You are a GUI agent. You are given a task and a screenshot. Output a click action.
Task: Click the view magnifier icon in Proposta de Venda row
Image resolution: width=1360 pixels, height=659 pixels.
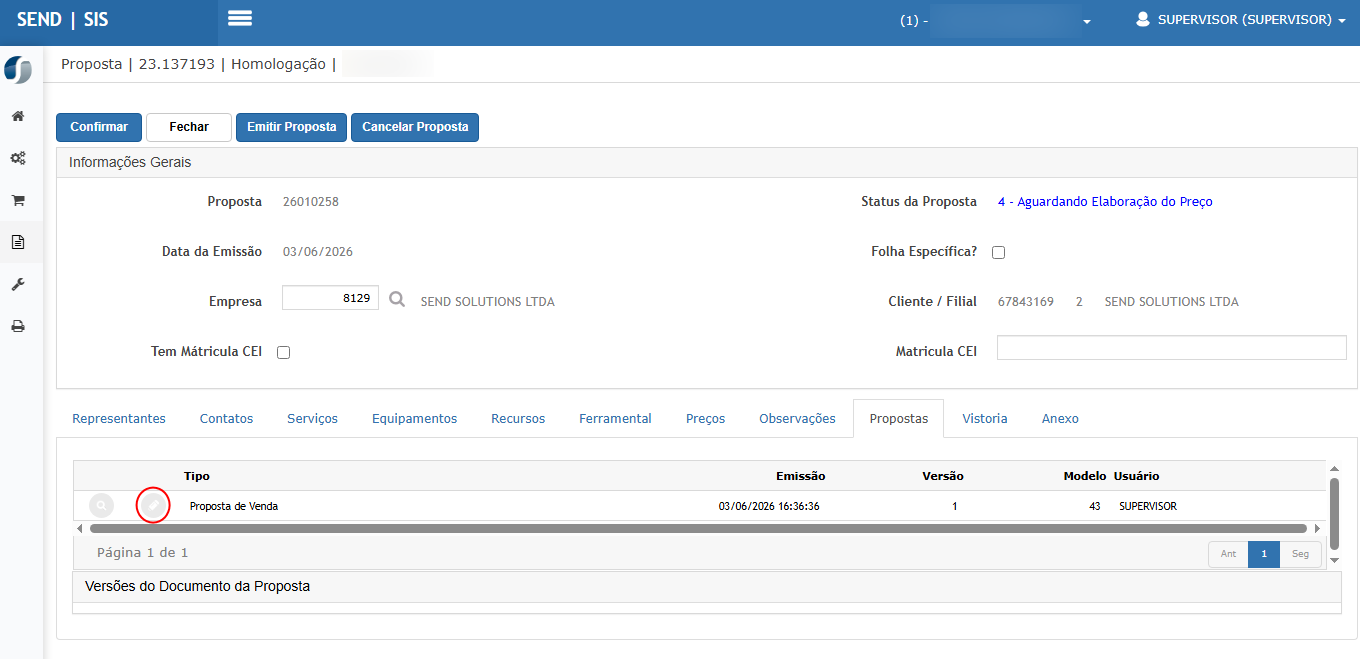pos(101,506)
